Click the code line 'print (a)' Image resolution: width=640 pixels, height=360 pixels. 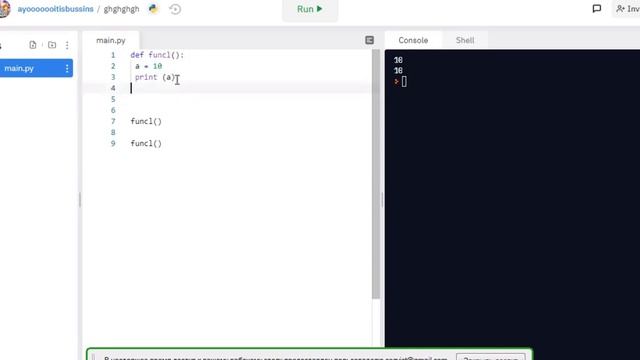(x=155, y=77)
